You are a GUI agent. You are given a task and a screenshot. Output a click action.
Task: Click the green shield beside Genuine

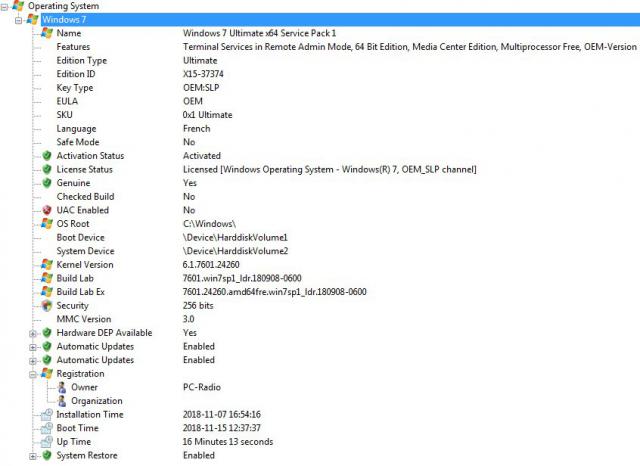47,183
